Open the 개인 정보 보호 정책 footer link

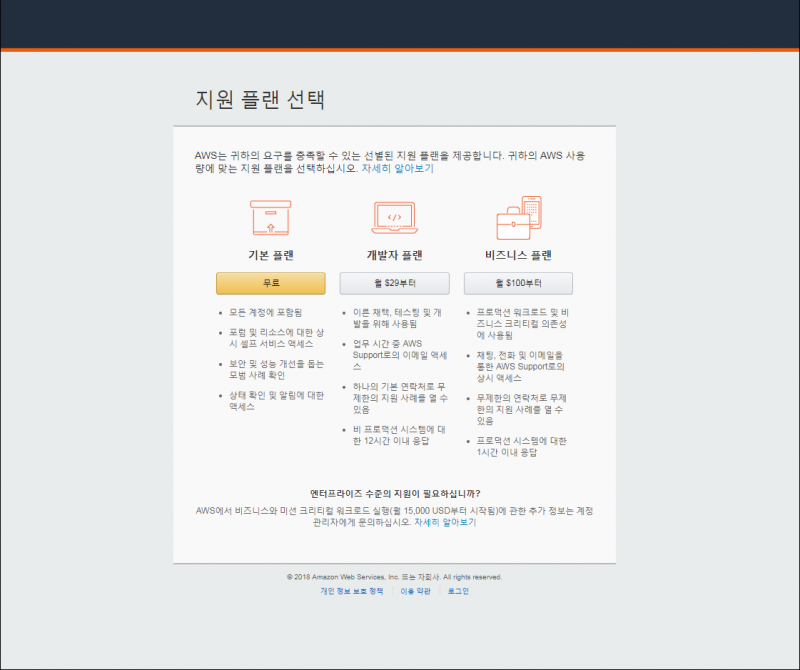tap(352, 591)
